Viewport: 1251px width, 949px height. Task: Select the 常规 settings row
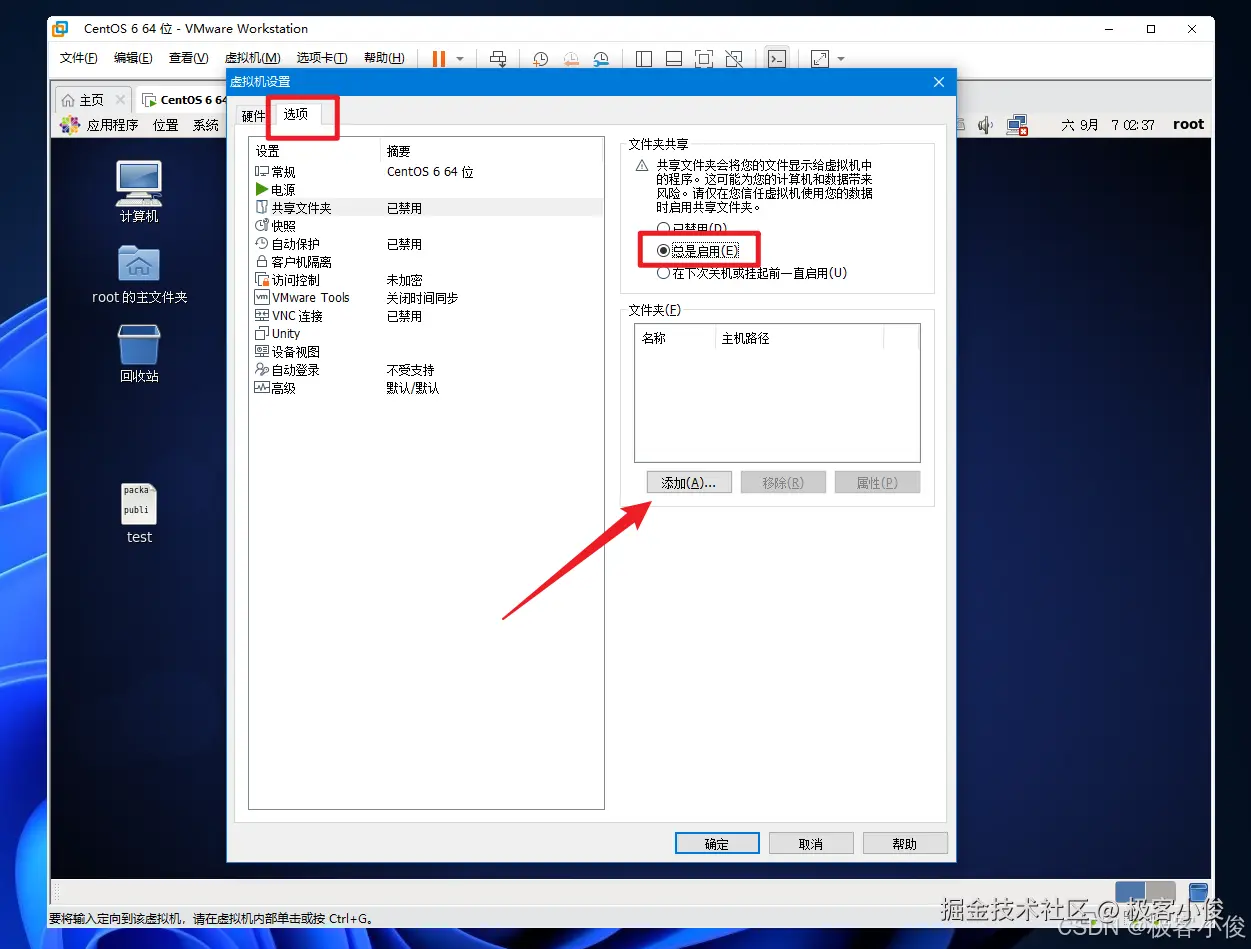[x=427, y=172]
